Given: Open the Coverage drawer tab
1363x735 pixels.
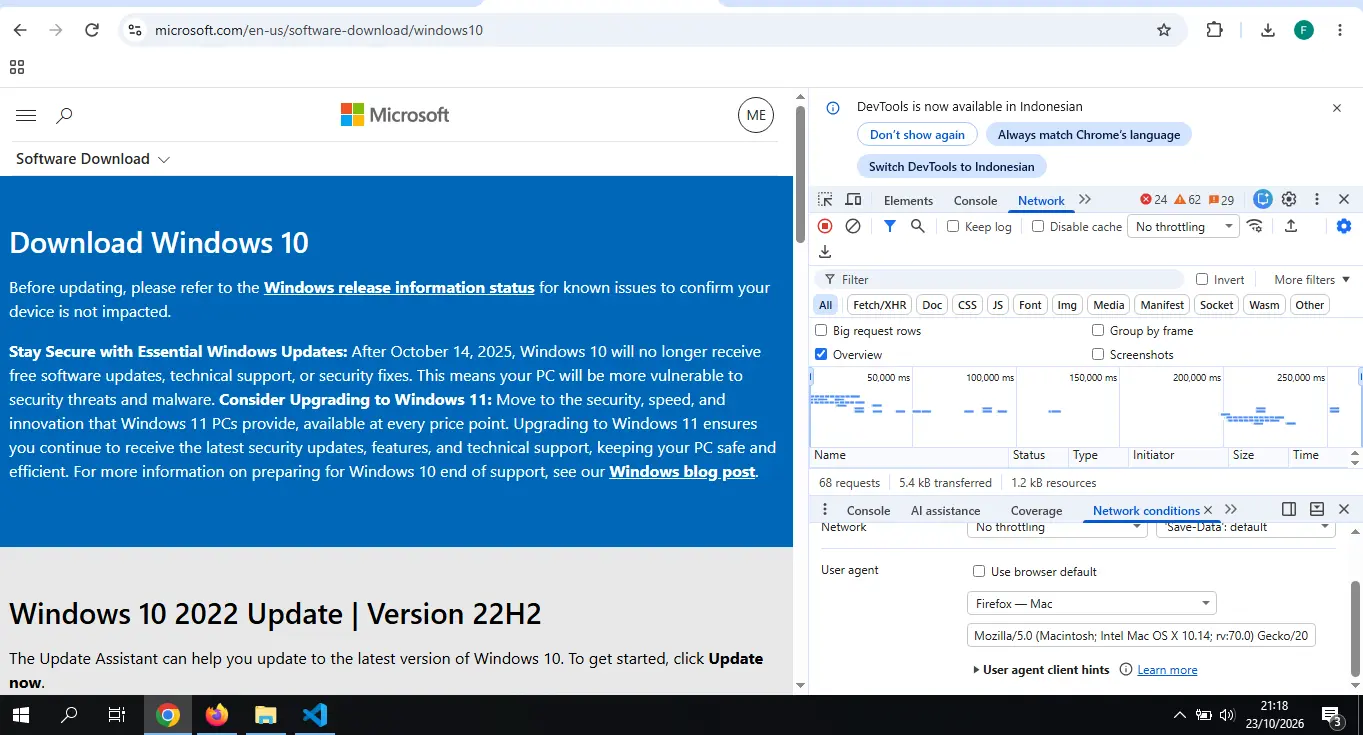Looking at the screenshot, I should pos(1036,511).
